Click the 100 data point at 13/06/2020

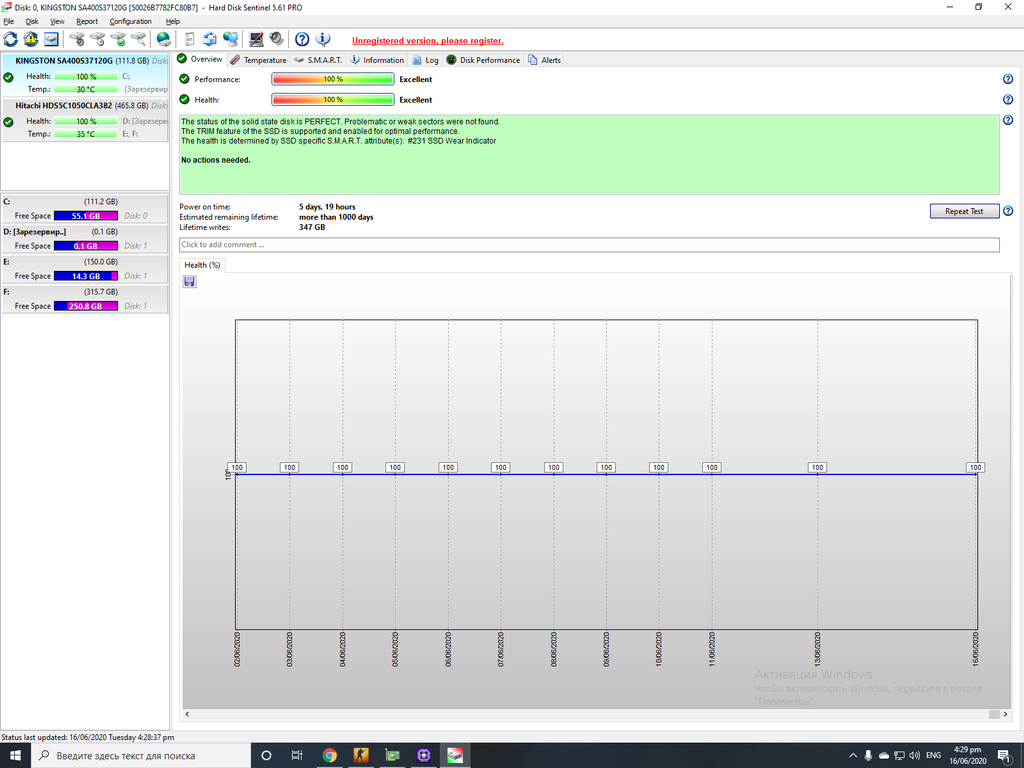tap(817, 468)
